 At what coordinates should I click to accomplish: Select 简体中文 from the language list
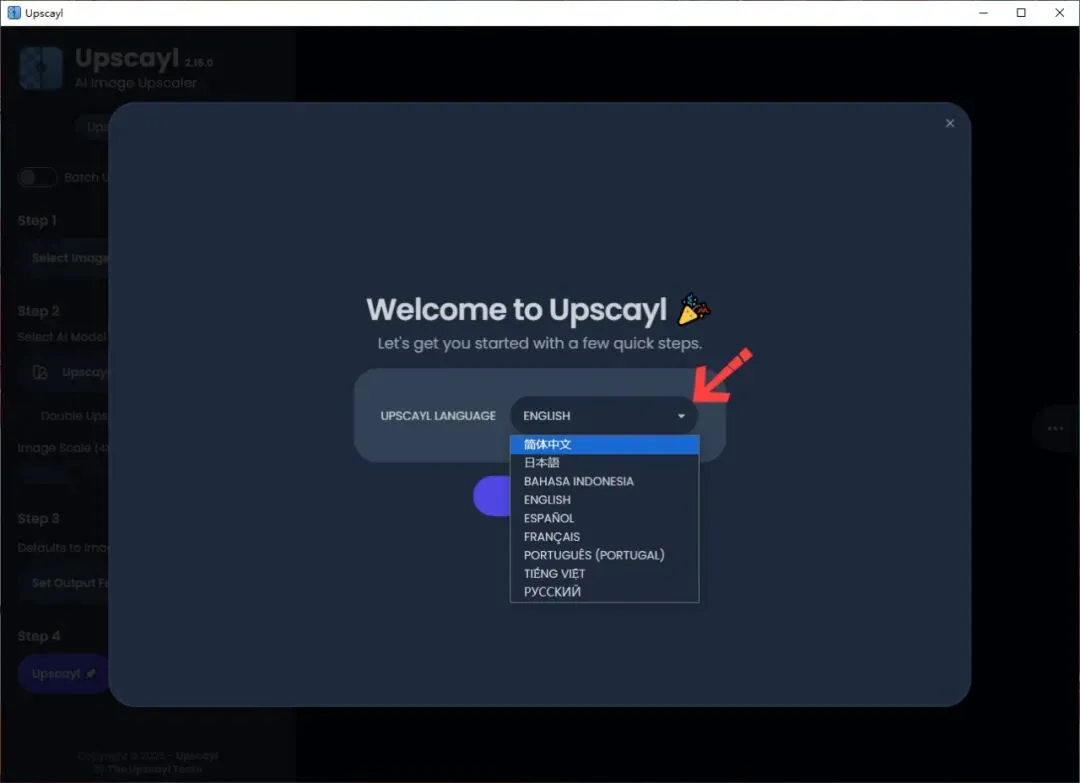(604, 445)
